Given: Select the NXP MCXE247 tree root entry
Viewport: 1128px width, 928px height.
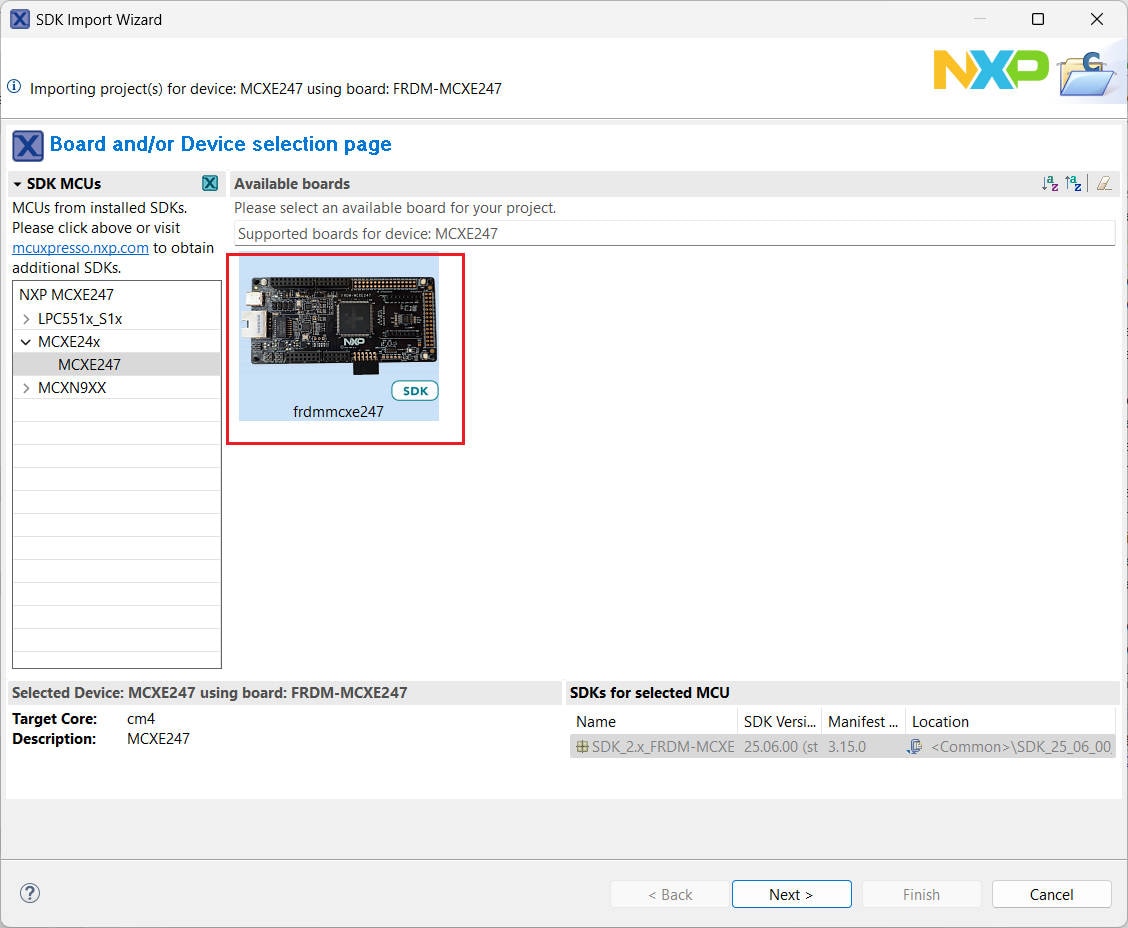Looking at the screenshot, I should point(66,295).
